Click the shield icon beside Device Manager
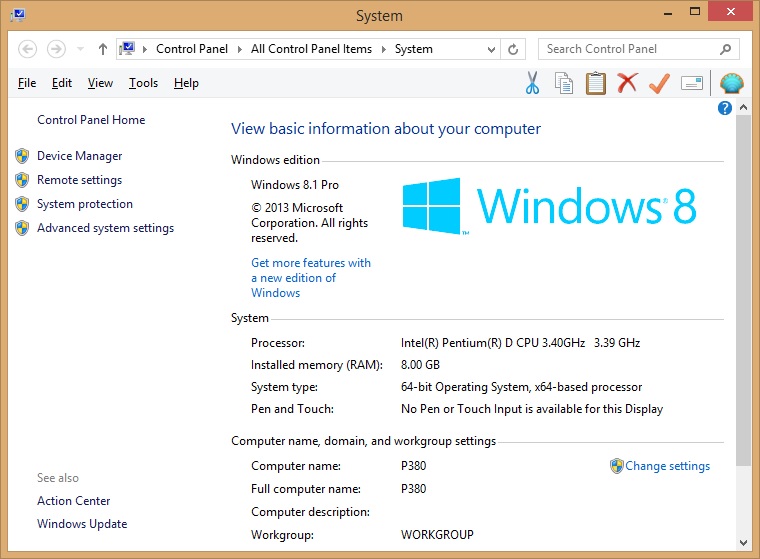 [22, 156]
